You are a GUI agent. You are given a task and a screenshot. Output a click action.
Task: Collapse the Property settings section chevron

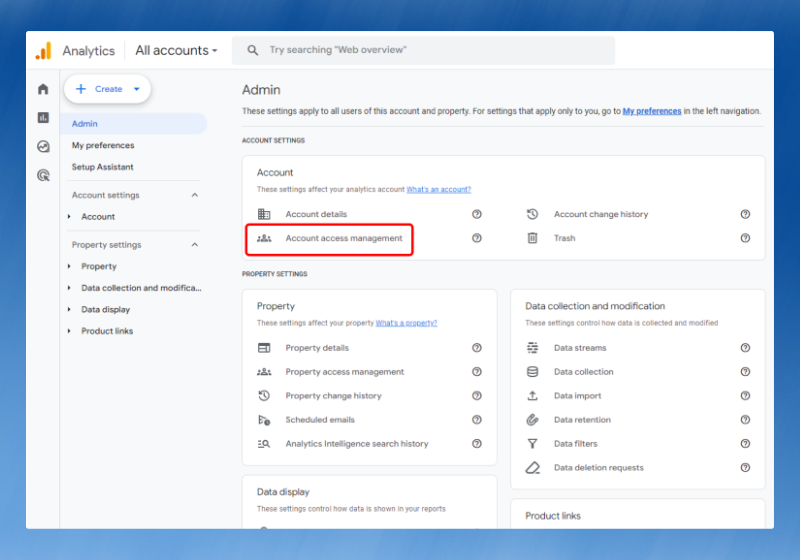[194, 245]
